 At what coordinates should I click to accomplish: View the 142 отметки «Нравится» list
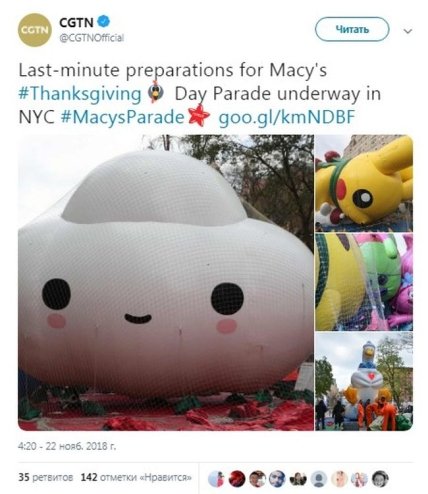pyautogui.click(x=136, y=477)
